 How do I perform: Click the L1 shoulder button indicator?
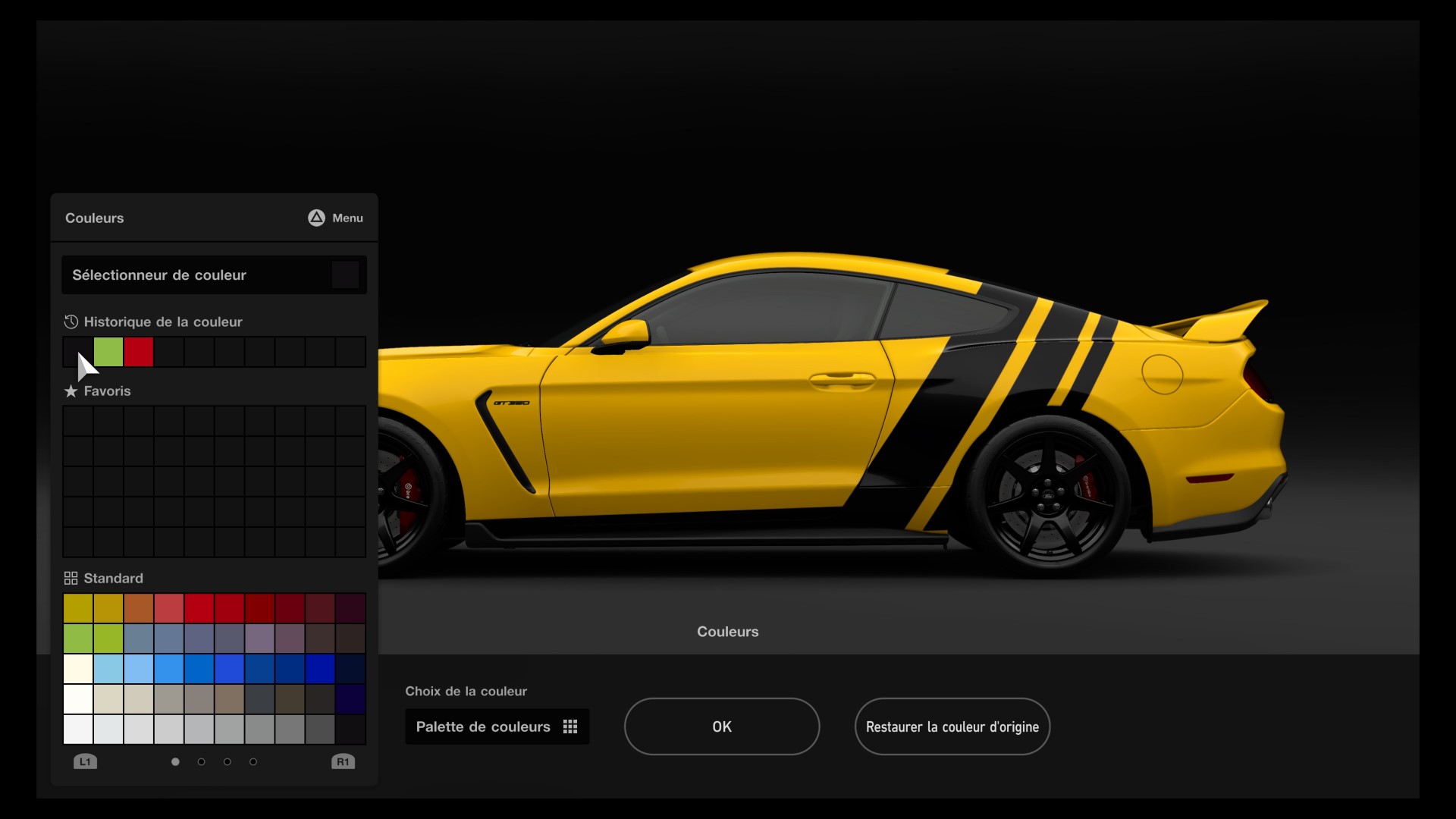click(85, 761)
